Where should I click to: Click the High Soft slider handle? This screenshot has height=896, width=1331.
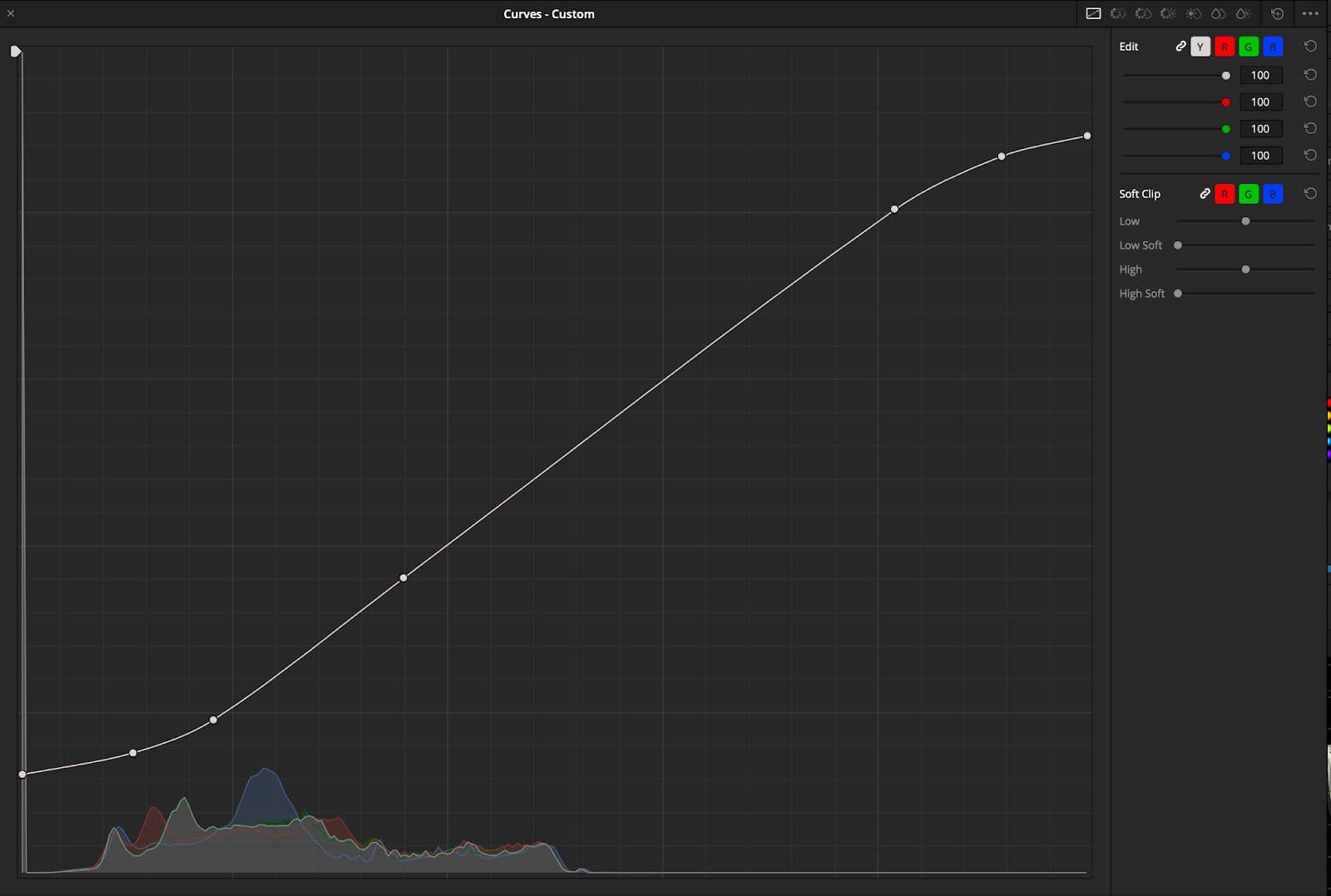pyautogui.click(x=1178, y=294)
